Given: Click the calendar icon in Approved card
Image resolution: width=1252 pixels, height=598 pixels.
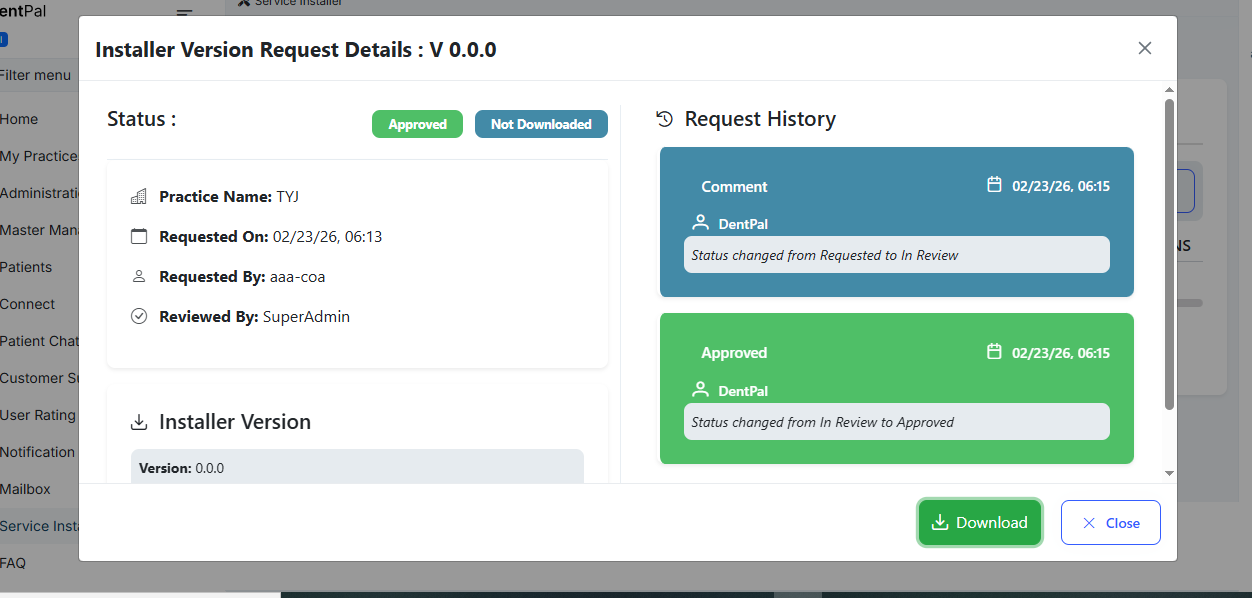Looking at the screenshot, I should (994, 352).
